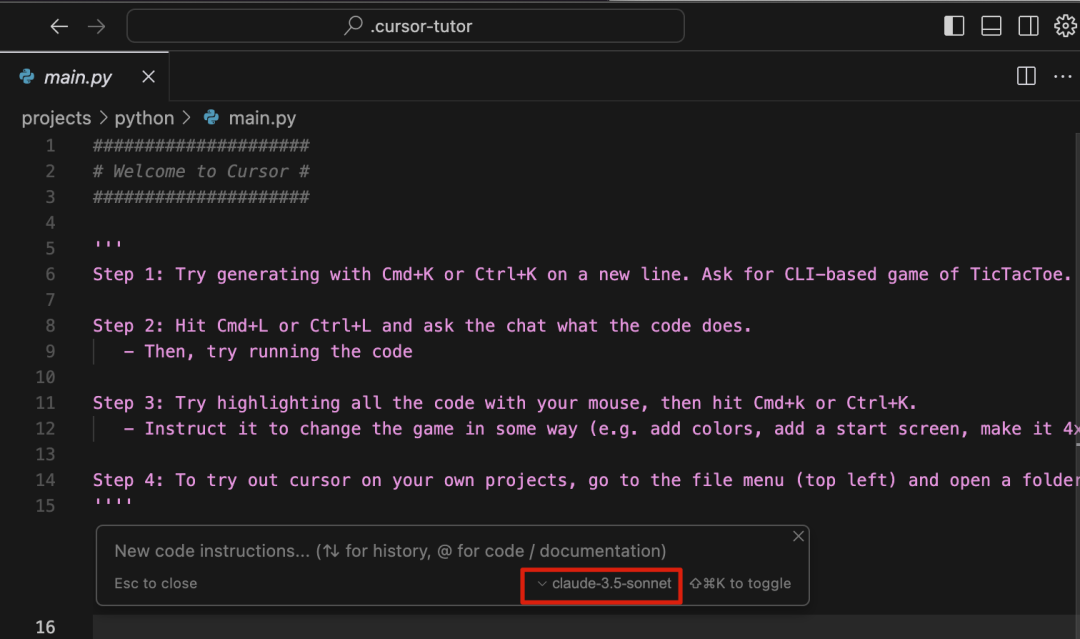The width and height of the screenshot is (1080, 639).
Task: Select the main.py editor tab
Action: coord(84,76)
